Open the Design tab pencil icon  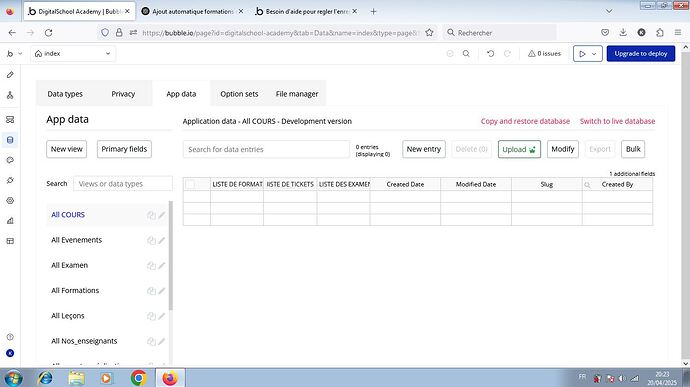pos(10,75)
